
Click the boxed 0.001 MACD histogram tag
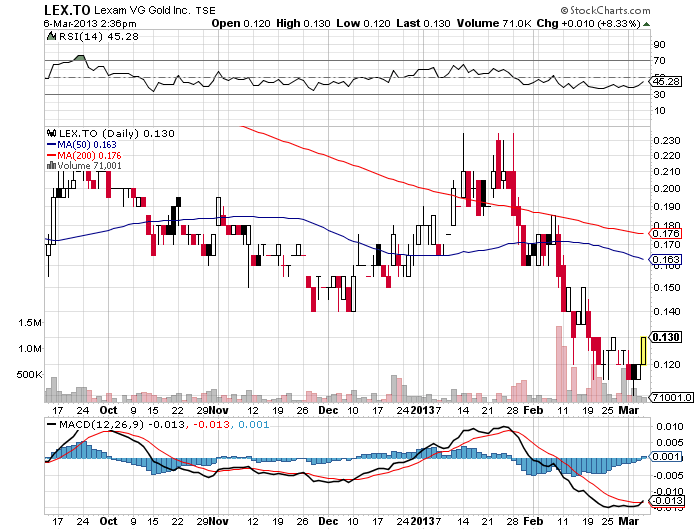click(665, 457)
